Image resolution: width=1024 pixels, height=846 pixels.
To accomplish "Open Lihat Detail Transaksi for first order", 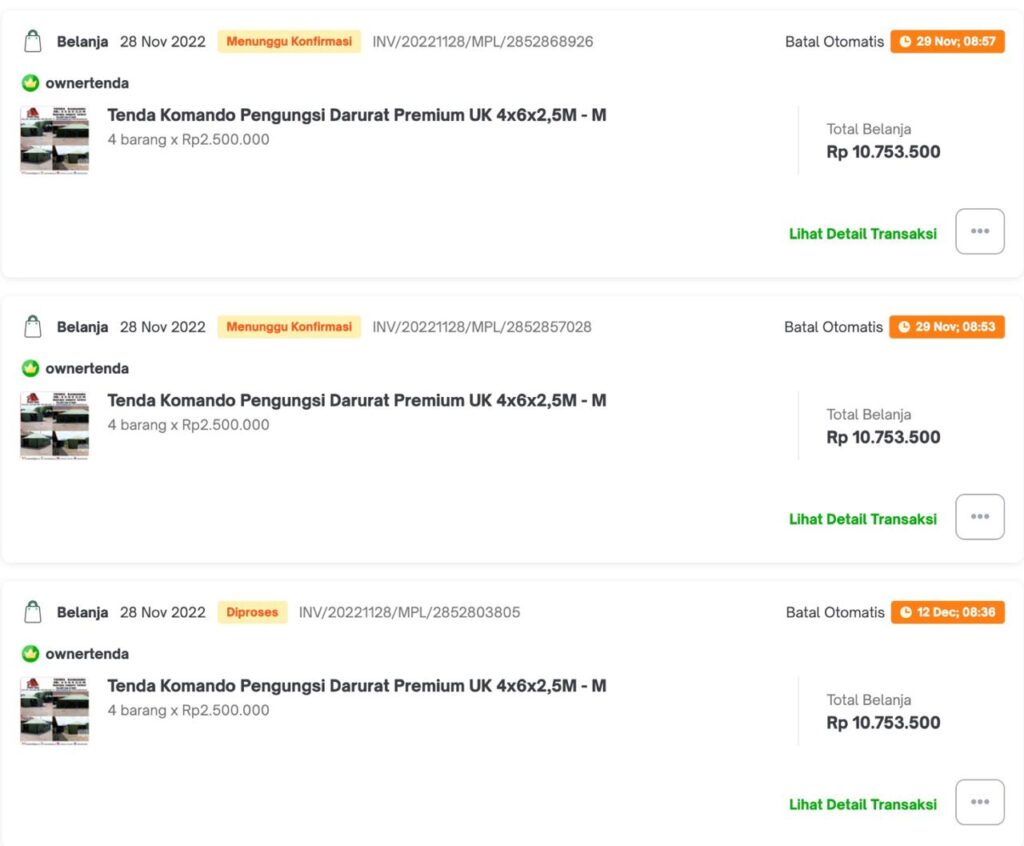I will [862, 234].
